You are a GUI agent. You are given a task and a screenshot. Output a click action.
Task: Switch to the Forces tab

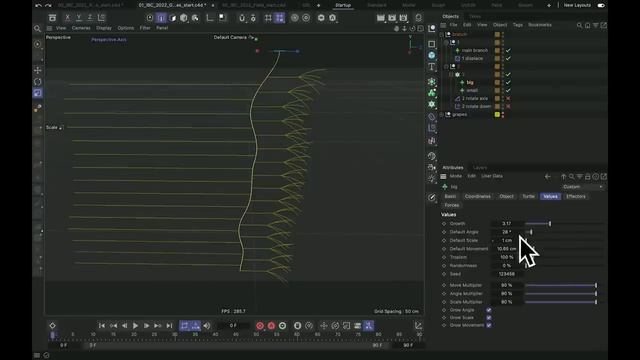tap(451, 205)
